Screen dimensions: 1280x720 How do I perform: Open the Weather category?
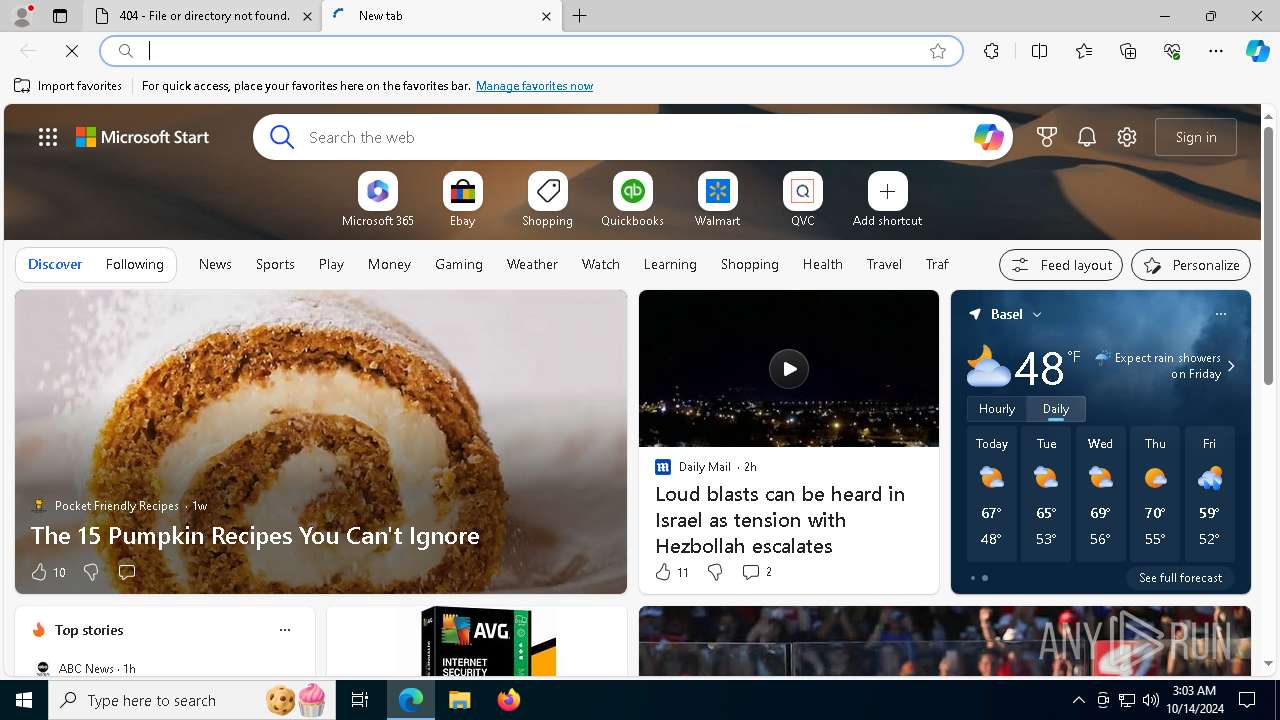[532, 264]
